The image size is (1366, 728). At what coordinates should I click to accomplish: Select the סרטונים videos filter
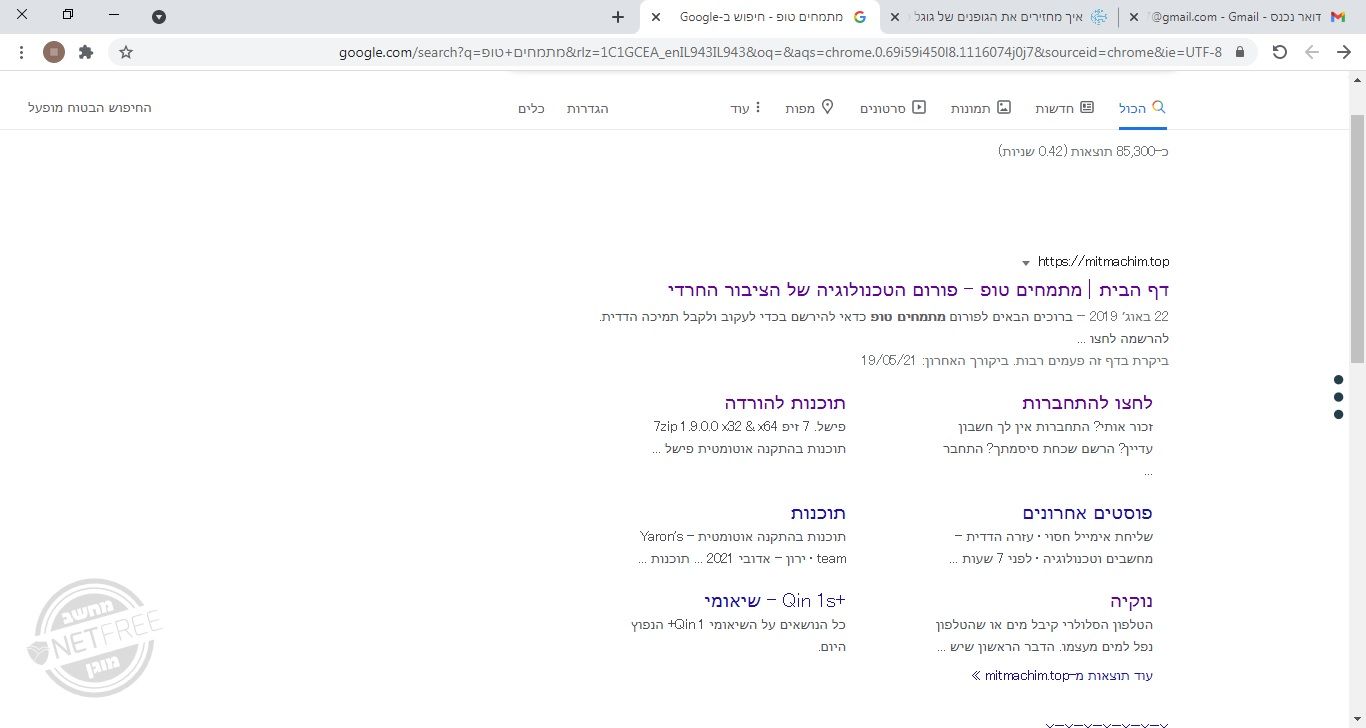click(893, 108)
